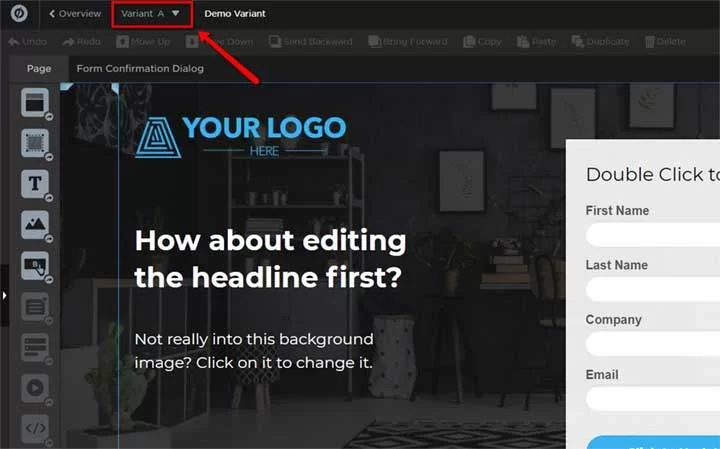Viewport: 720px width, 449px height.
Task: Select the Video widget icon
Action: [x=35, y=388]
